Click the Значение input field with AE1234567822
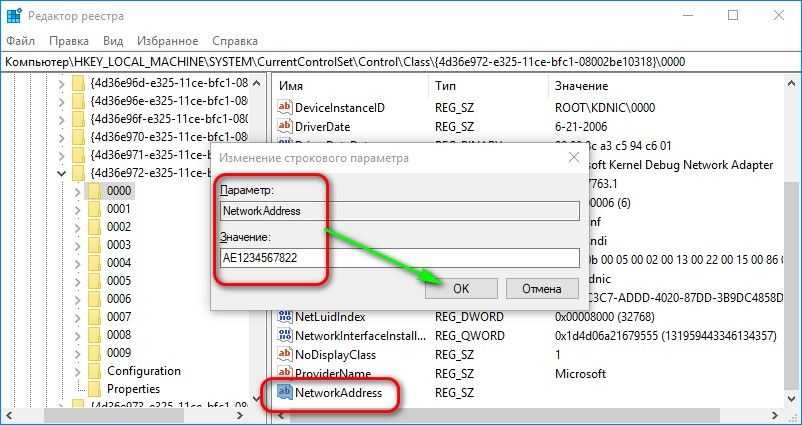 pos(399,258)
